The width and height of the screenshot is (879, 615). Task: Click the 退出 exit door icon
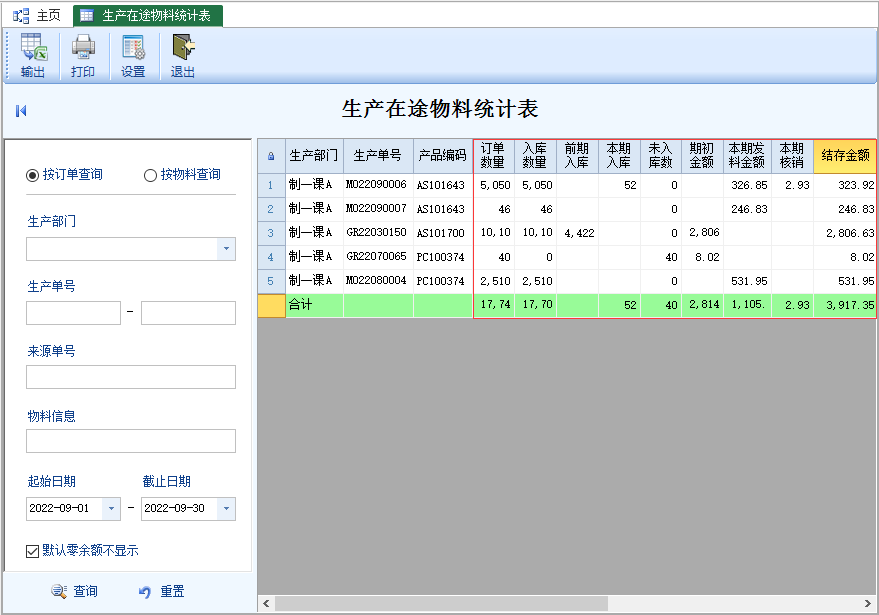(183, 56)
